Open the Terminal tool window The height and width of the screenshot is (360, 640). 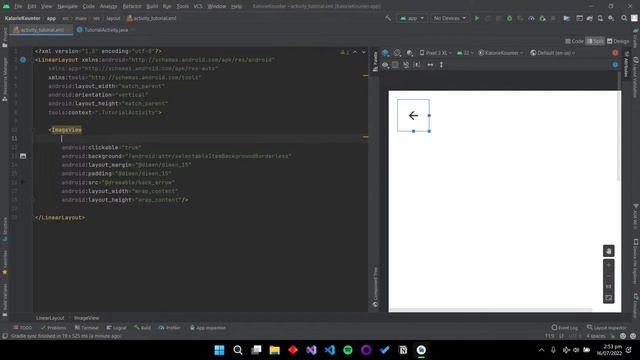pyautogui.click(x=87, y=328)
